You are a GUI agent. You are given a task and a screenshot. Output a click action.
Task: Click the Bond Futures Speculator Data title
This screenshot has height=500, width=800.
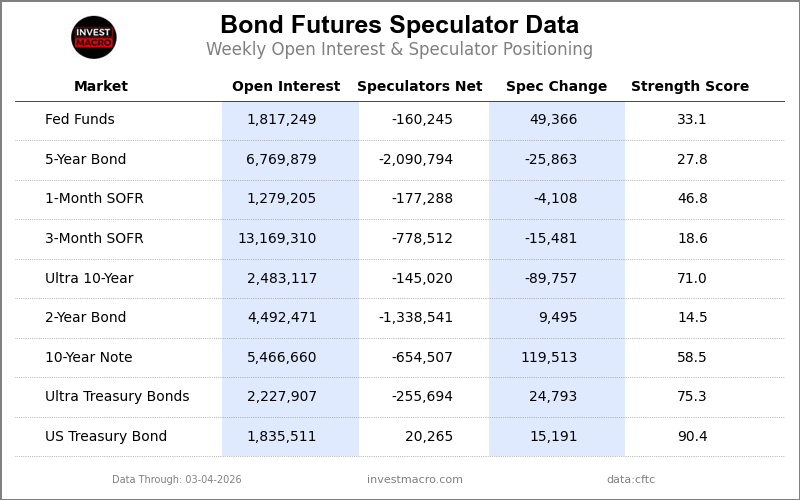pos(400,26)
